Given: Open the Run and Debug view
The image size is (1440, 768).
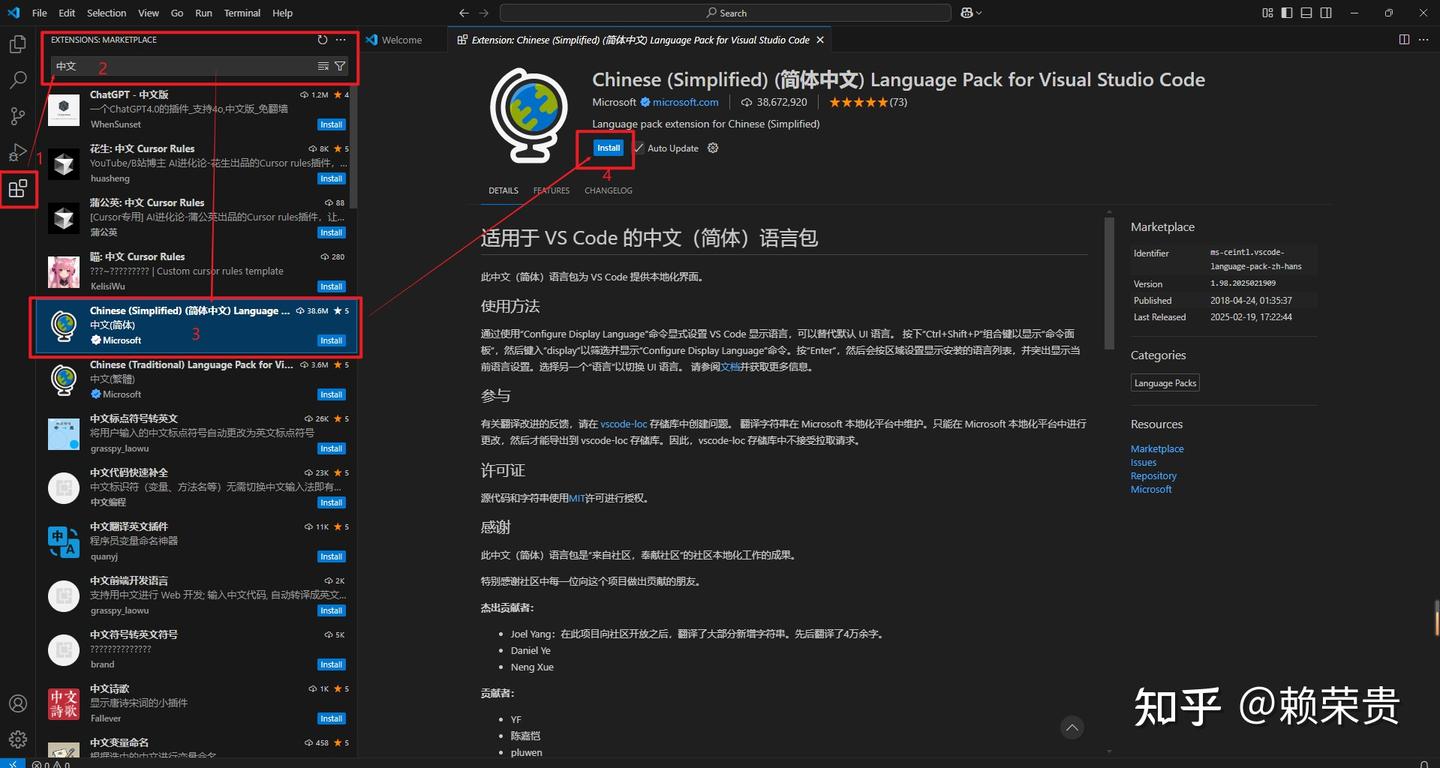Looking at the screenshot, I should [17, 152].
